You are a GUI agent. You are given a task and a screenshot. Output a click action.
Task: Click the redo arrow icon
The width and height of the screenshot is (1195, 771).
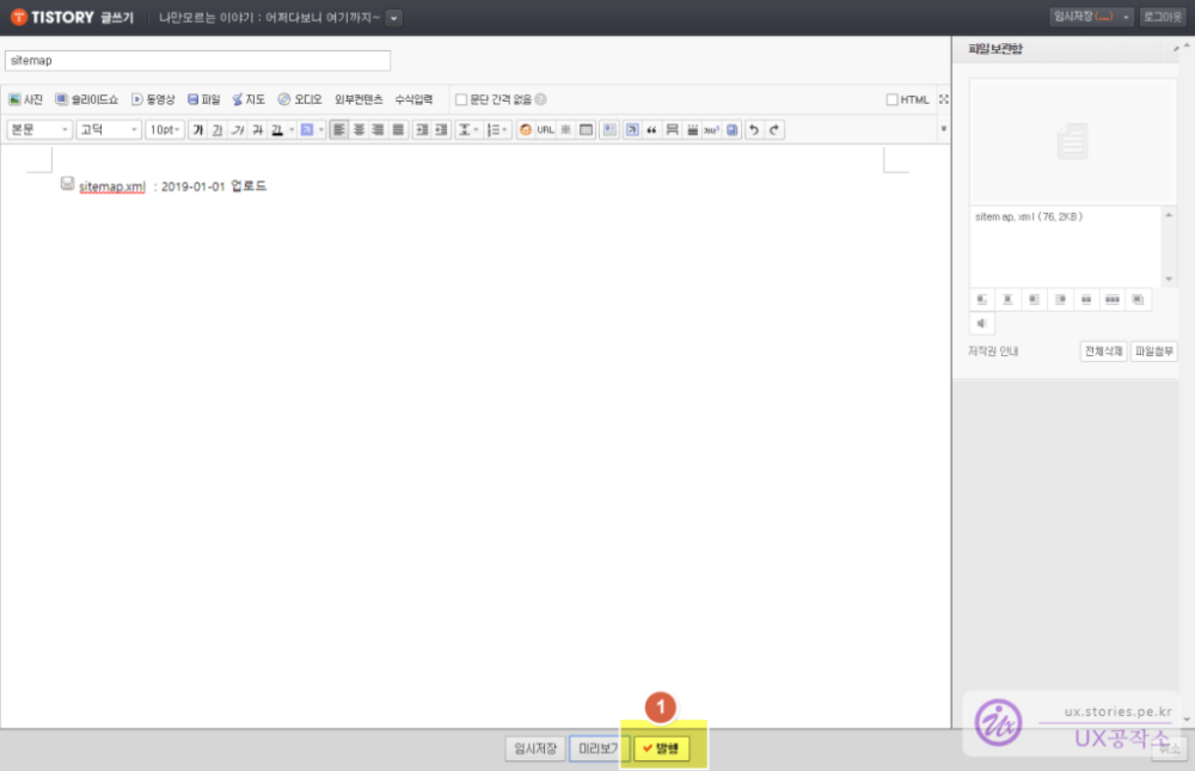point(773,130)
